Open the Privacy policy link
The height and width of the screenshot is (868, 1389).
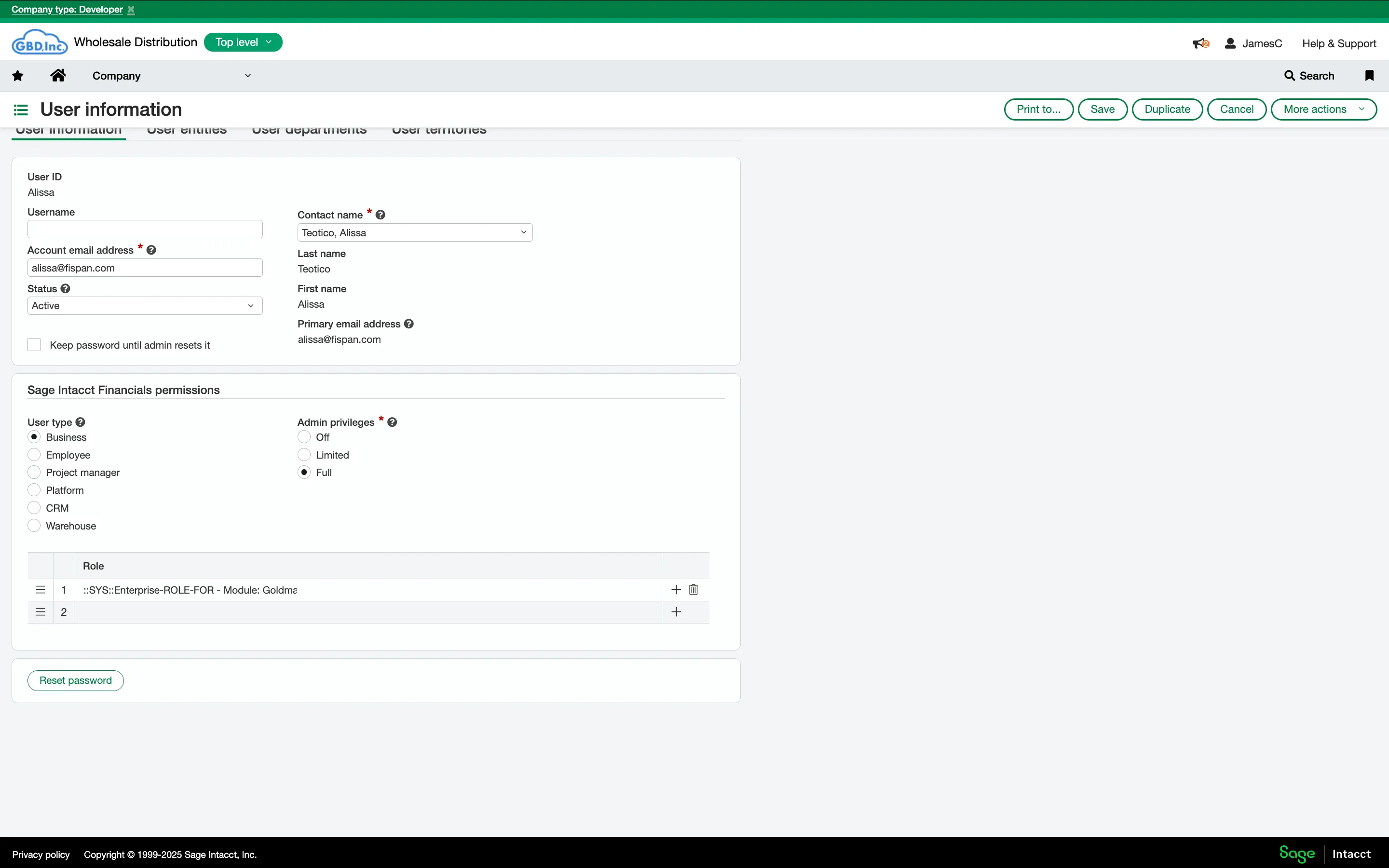[41, 855]
